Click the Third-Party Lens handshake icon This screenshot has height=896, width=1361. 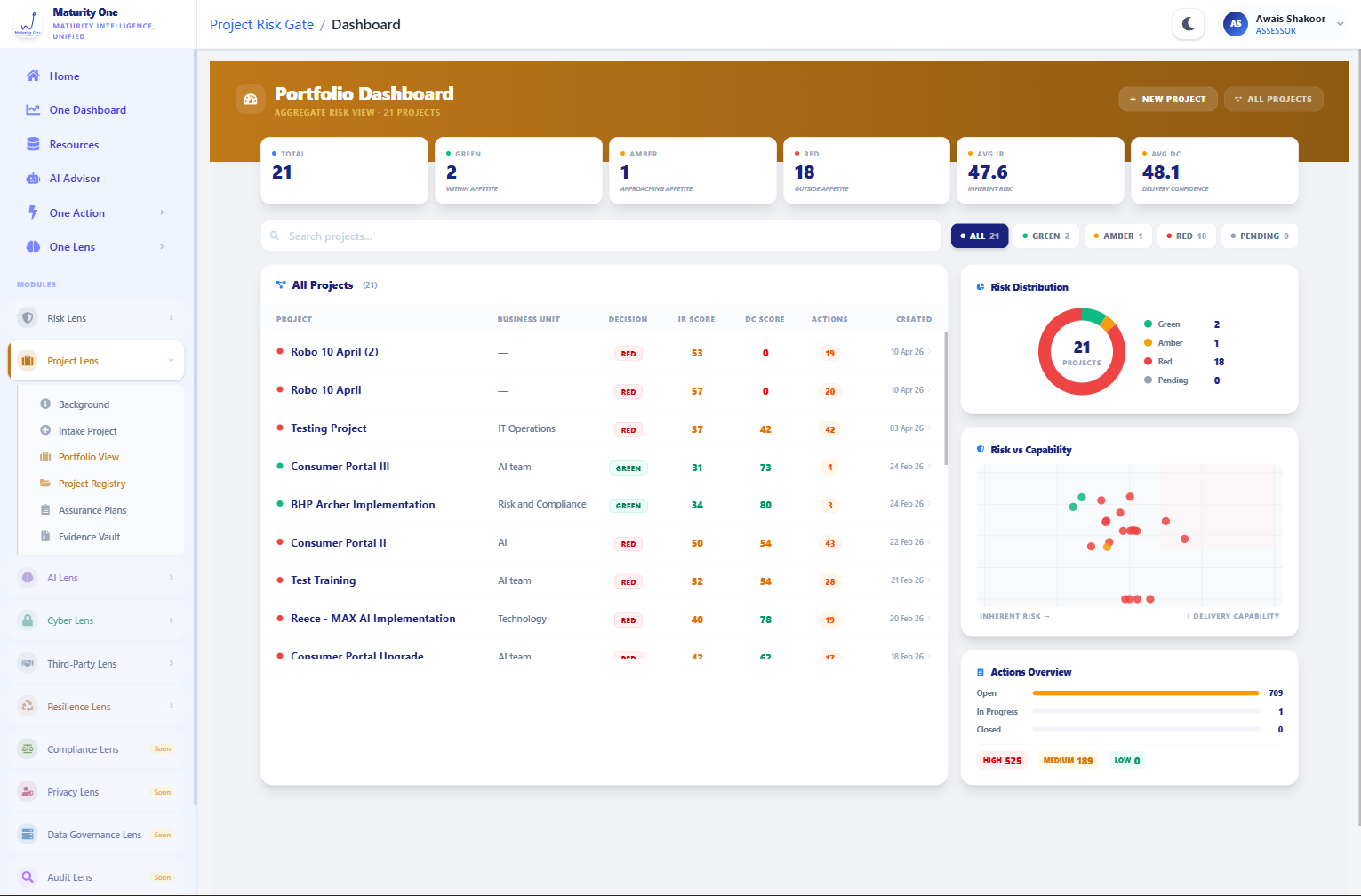(28, 663)
